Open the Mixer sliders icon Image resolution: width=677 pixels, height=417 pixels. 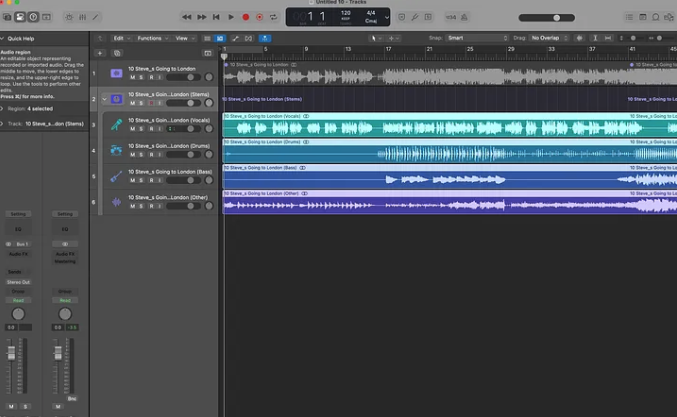pyautogui.click(x=82, y=17)
